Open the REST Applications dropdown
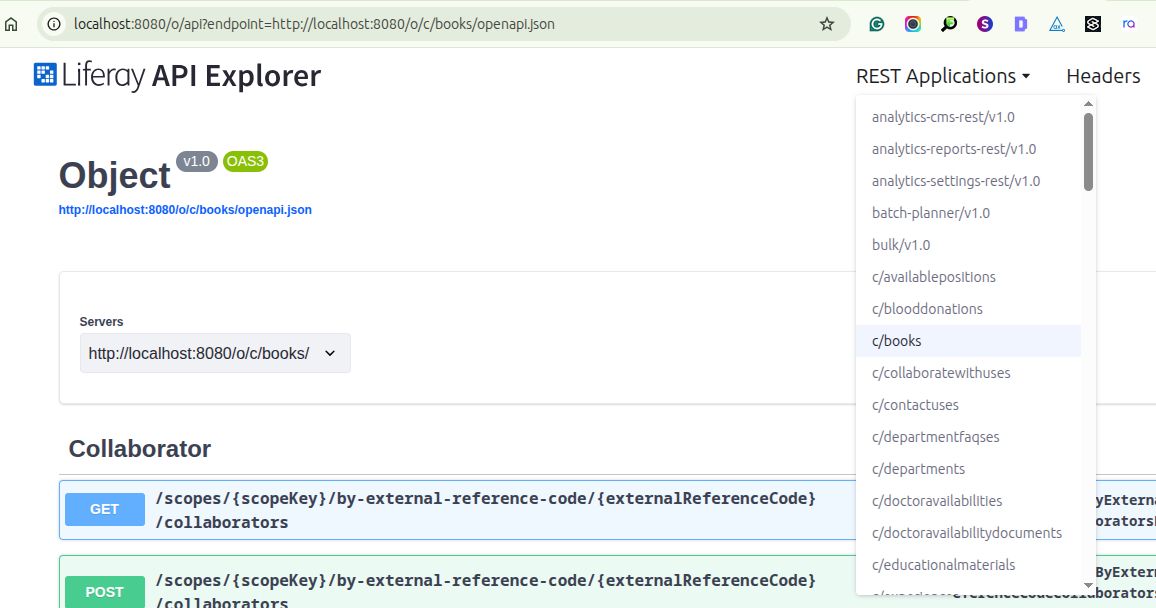 coord(943,76)
